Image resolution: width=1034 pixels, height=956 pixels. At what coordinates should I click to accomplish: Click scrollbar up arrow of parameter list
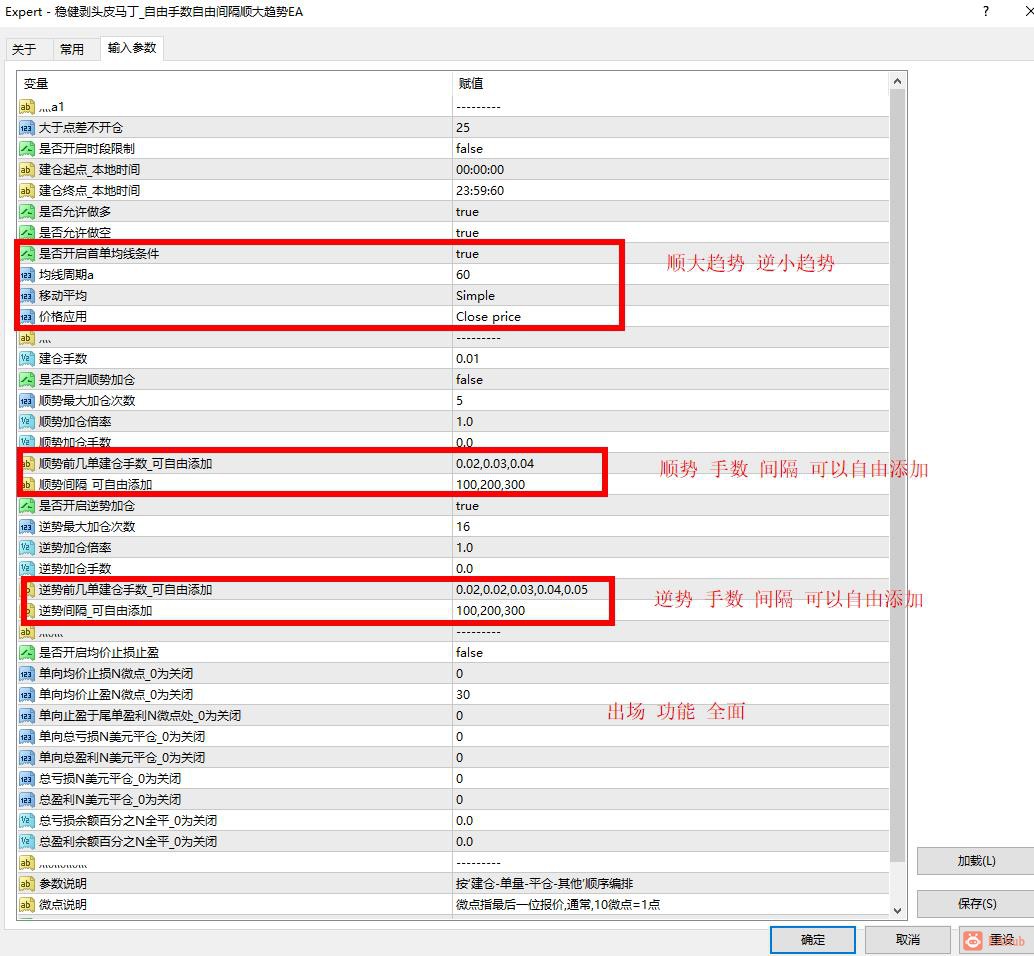[897, 81]
